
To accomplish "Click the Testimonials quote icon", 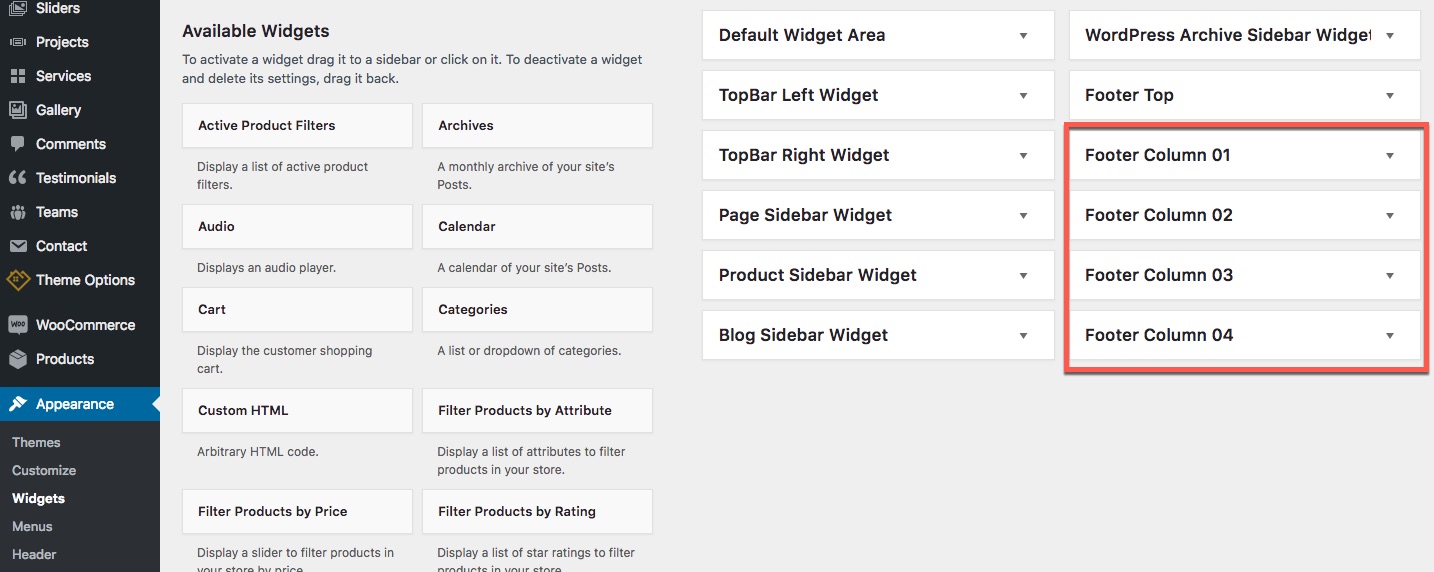I will tap(17, 178).
